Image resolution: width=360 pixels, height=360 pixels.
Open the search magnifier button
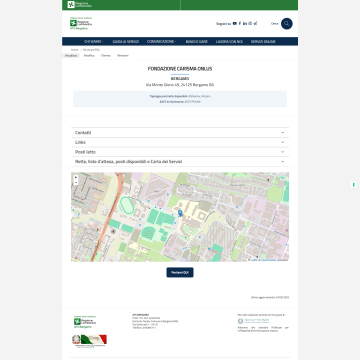tap(287, 24)
